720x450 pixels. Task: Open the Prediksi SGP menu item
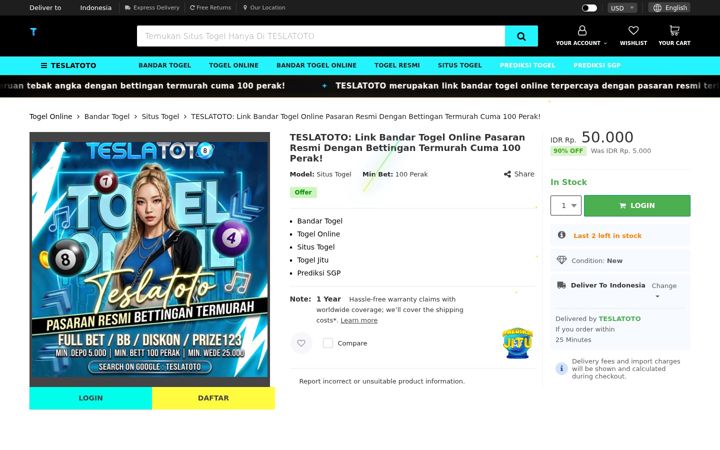597,65
